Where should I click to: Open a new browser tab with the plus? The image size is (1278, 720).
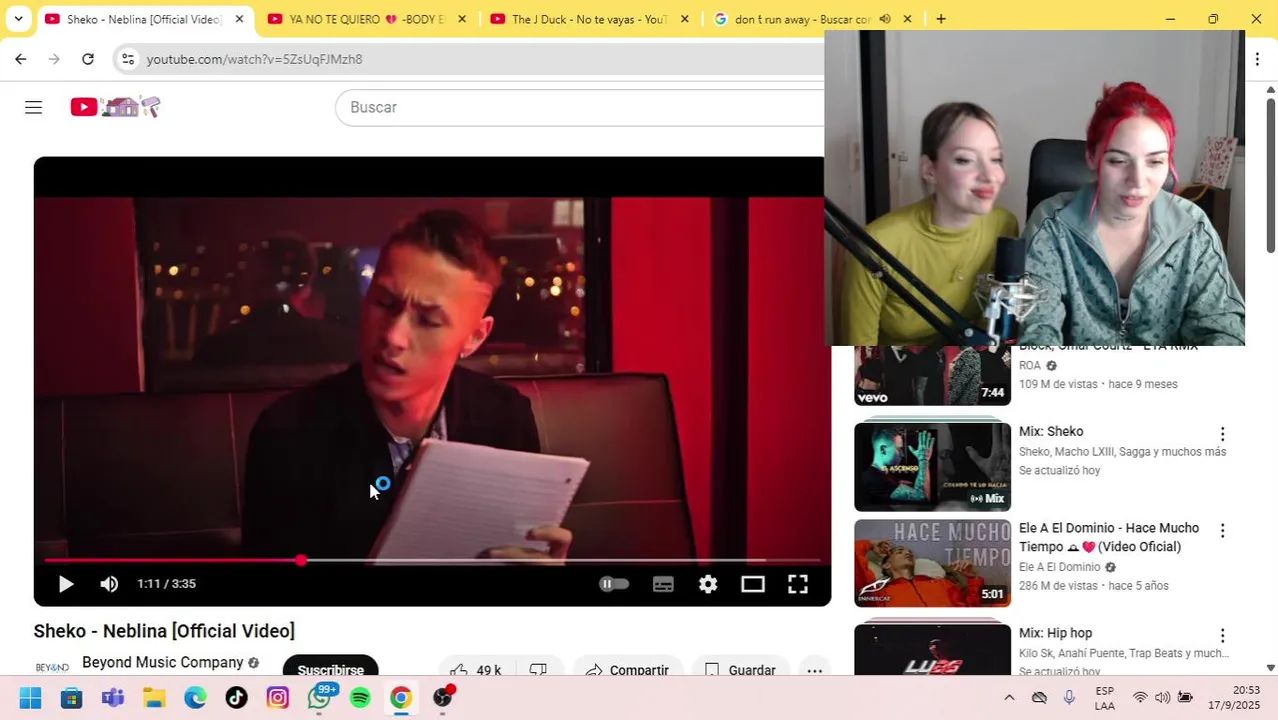click(941, 19)
